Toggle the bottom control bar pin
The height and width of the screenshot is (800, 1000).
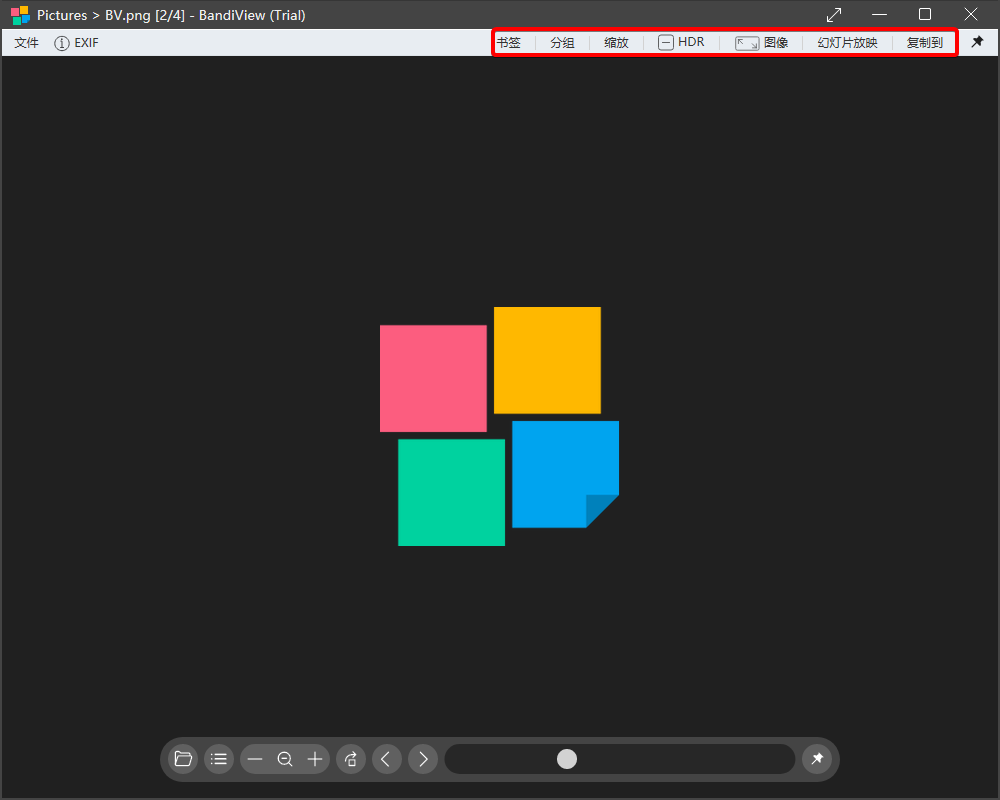click(817, 759)
